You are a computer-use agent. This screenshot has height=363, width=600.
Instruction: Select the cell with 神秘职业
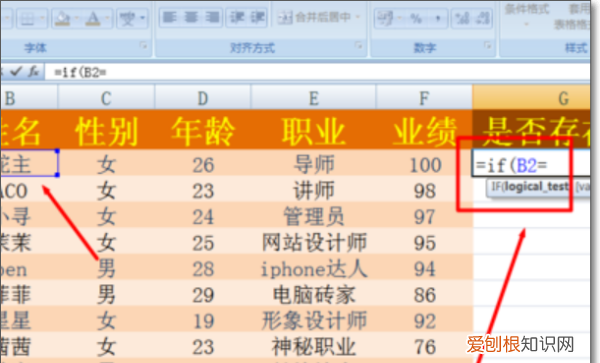[313, 347]
